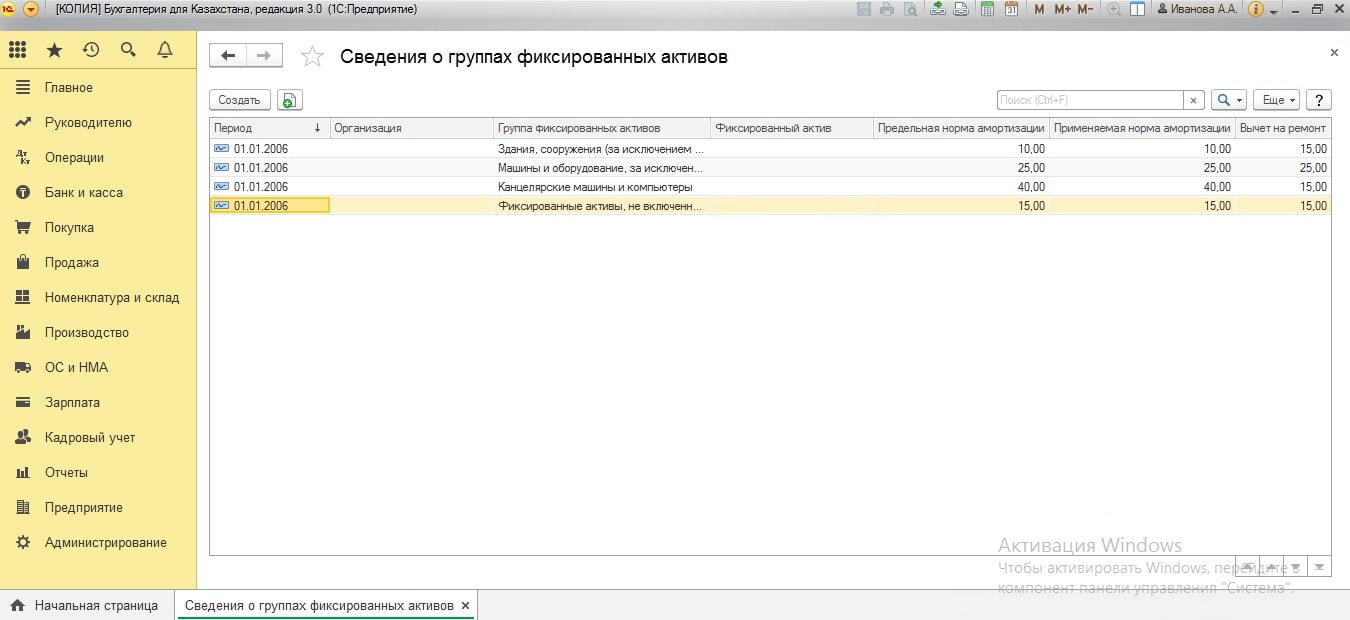
Task: Expand the info icon dropdown arrow
Action: 1273,10
